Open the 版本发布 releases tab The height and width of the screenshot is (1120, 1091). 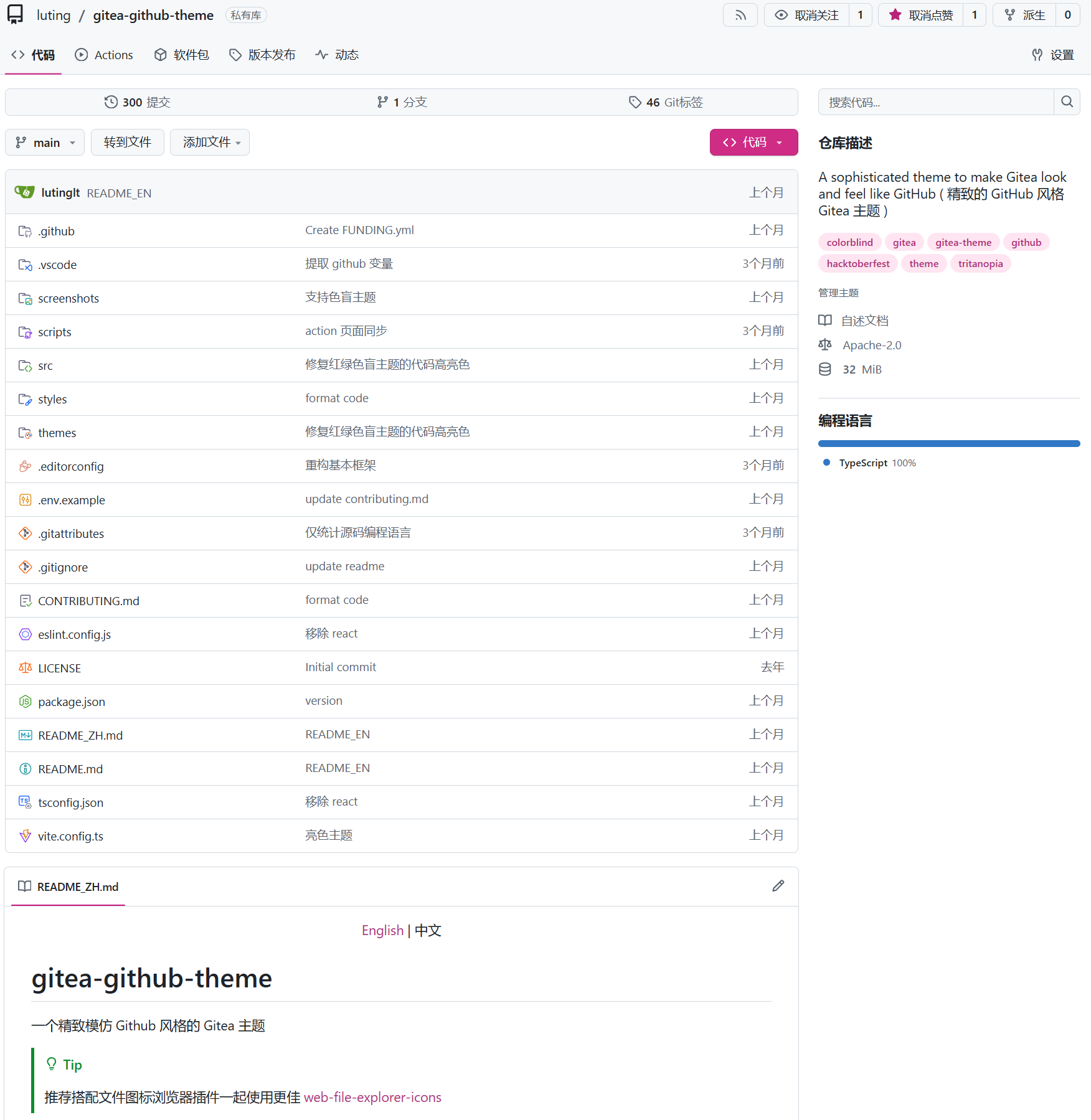pyautogui.click(x=262, y=55)
